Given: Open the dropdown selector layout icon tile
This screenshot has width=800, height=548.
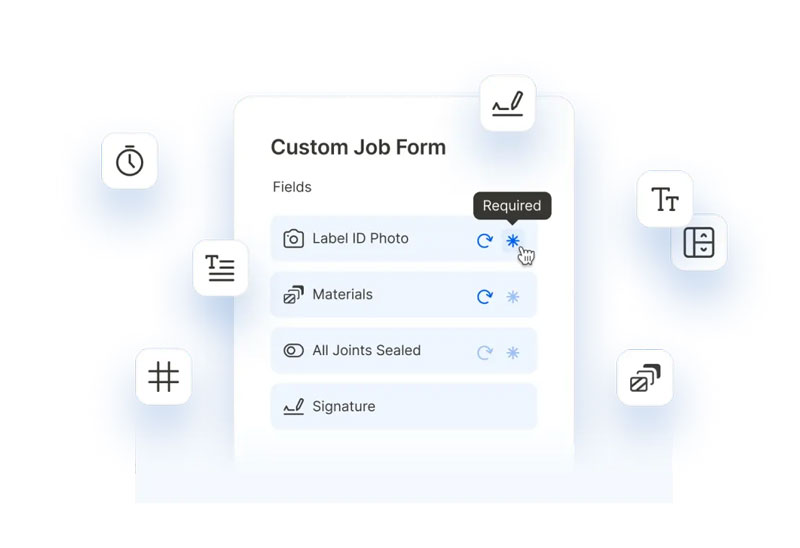Looking at the screenshot, I should (x=699, y=242).
